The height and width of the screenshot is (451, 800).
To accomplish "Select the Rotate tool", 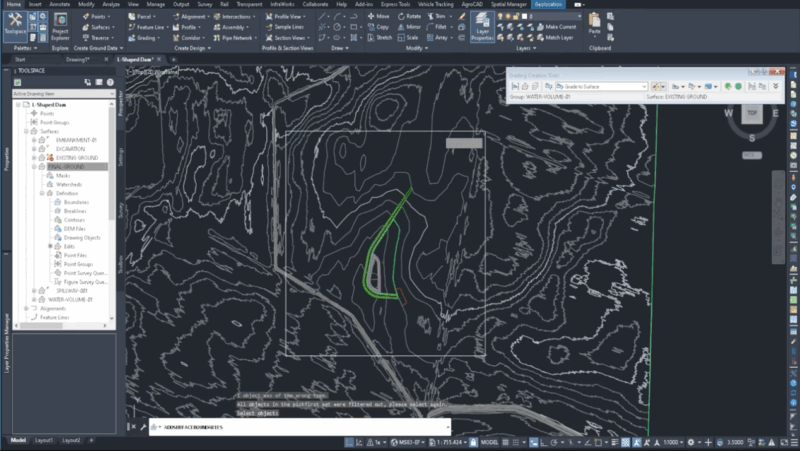I will 409,16.
